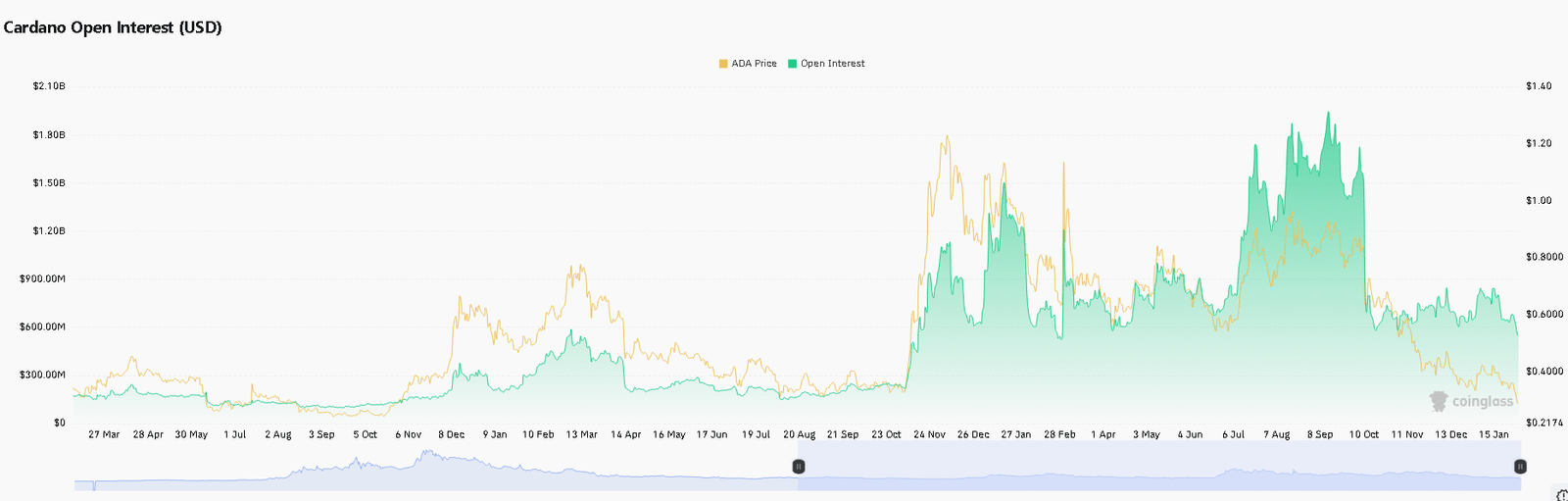Click the 27 Mar date label
The height and width of the screenshot is (501, 1568).
click(104, 434)
